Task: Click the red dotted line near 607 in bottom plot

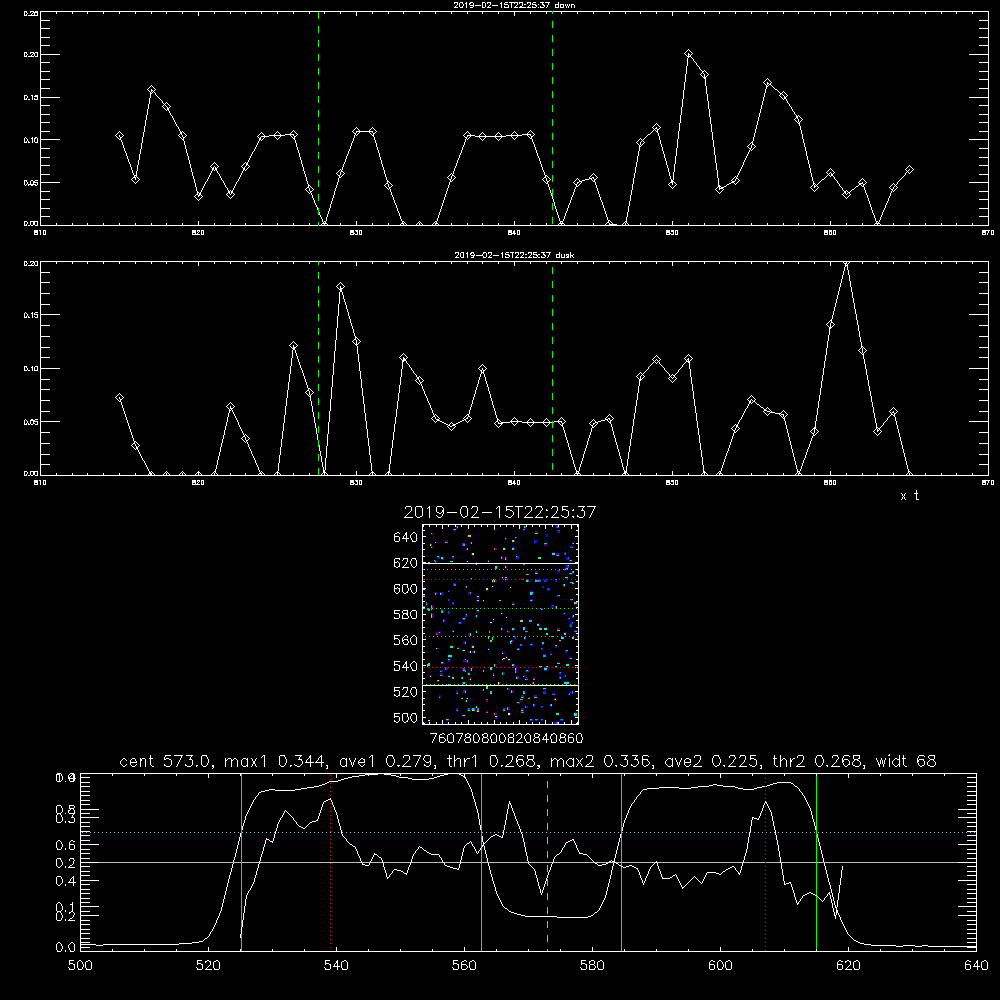Action: pyautogui.click(x=765, y=861)
